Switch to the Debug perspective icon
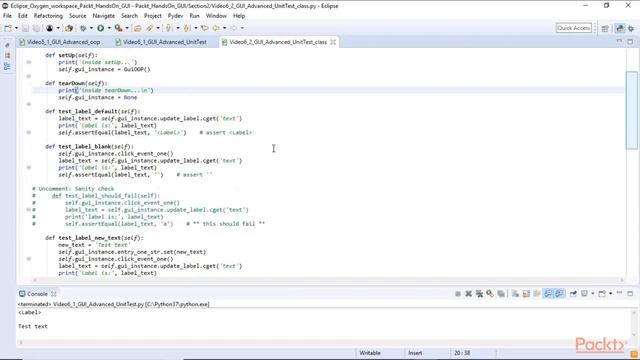The width and height of the screenshot is (640, 360). 631,28
